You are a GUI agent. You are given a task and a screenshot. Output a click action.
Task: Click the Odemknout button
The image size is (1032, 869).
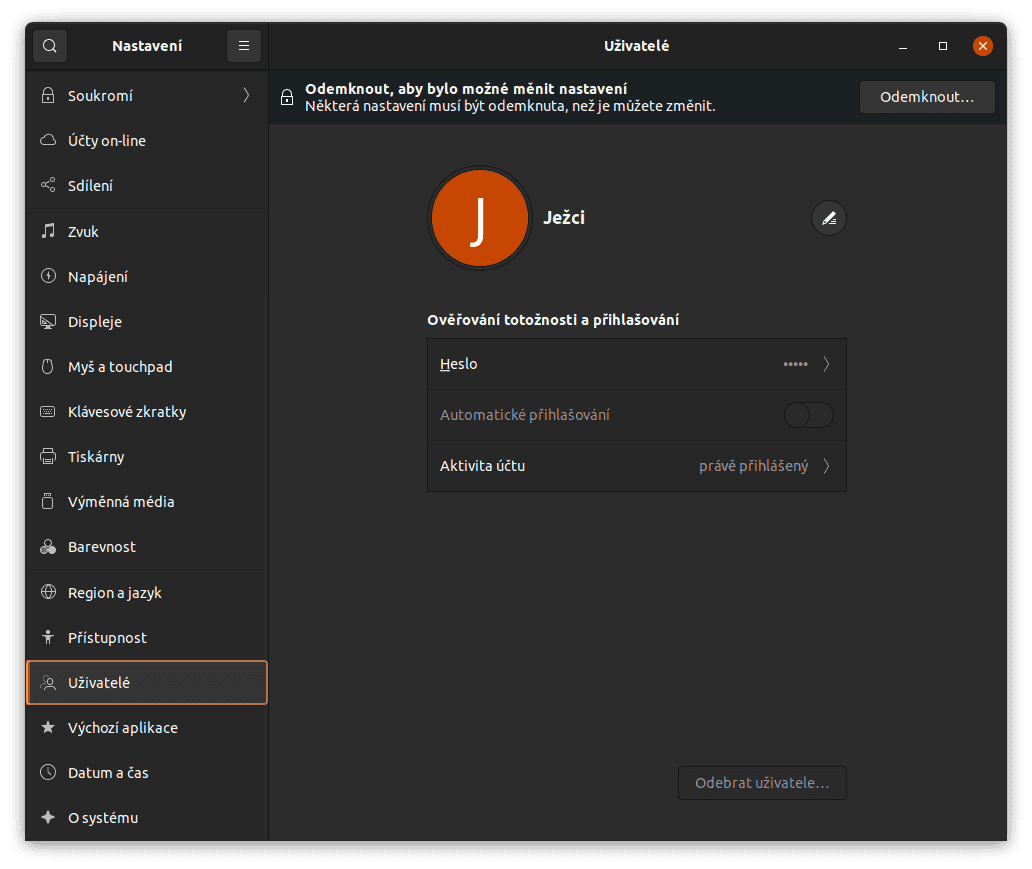tap(926, 96)
